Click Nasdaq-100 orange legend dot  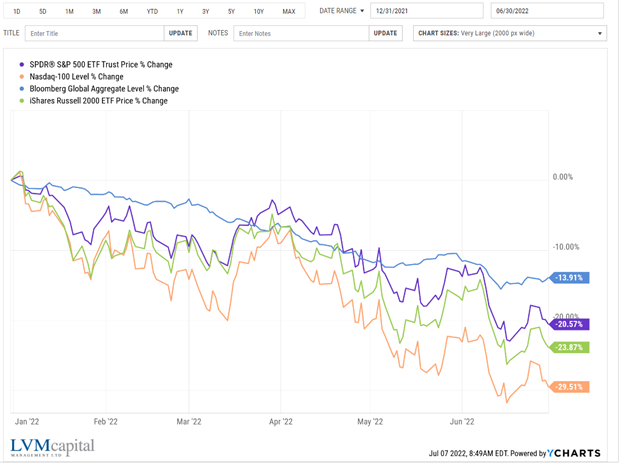point(22,76)
